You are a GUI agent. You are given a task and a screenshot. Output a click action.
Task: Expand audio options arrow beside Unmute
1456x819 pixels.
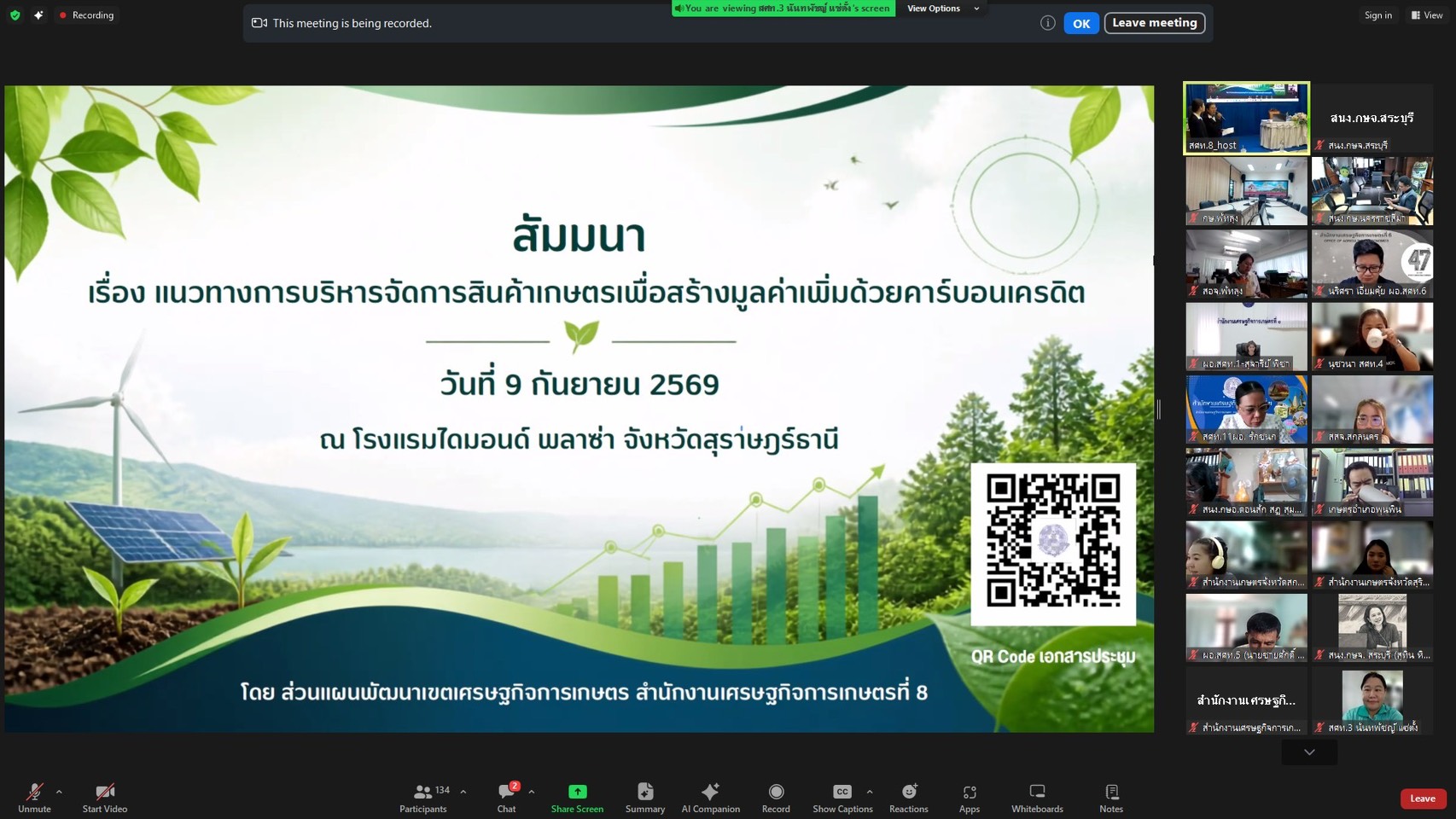coord(59,792)
